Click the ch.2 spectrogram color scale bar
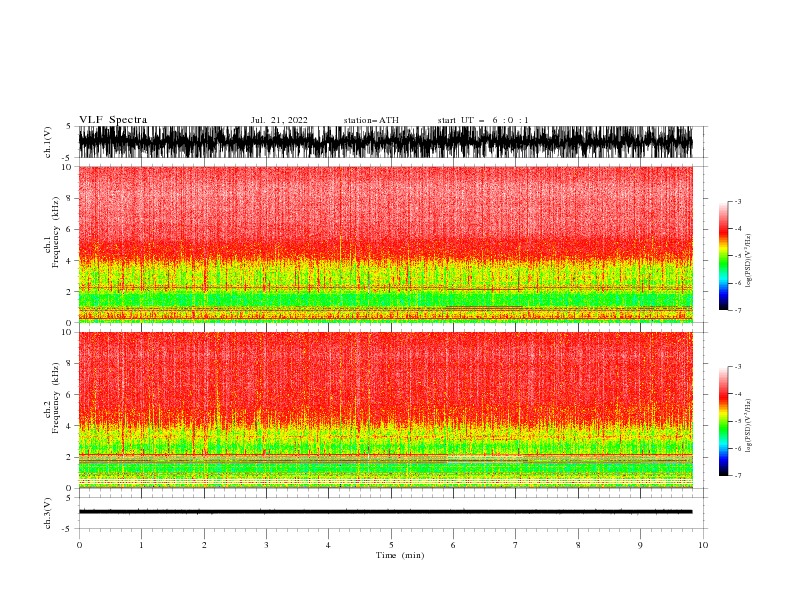The width and height of the screenshot is (792, 612). tap(723, 421)
